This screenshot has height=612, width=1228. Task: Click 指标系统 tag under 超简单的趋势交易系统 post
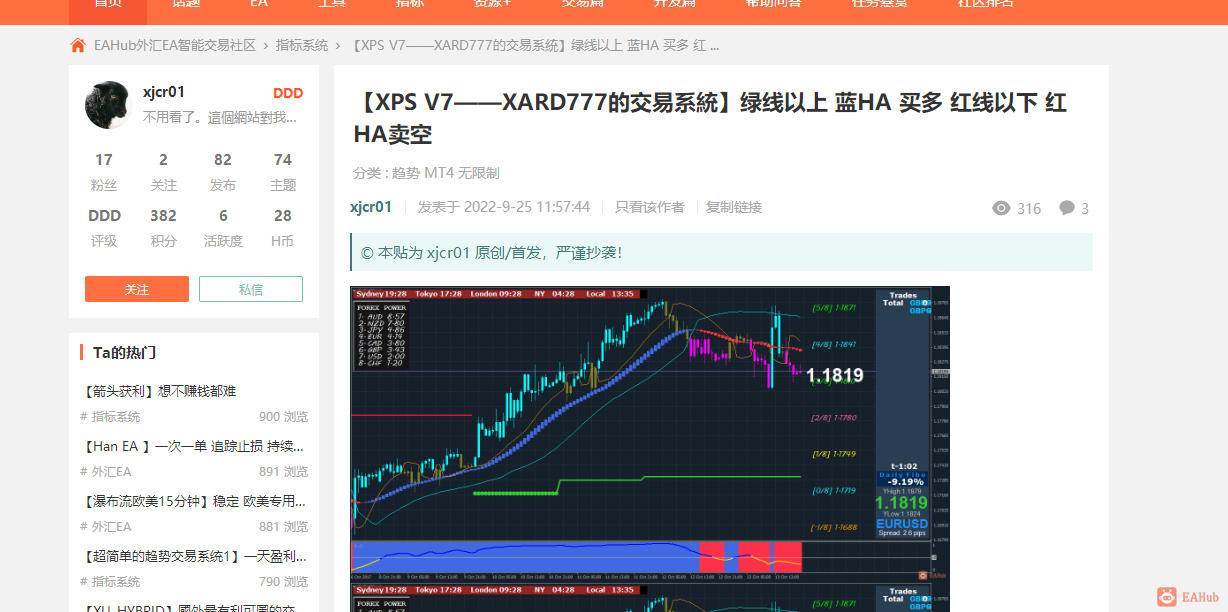click(110, 582)
